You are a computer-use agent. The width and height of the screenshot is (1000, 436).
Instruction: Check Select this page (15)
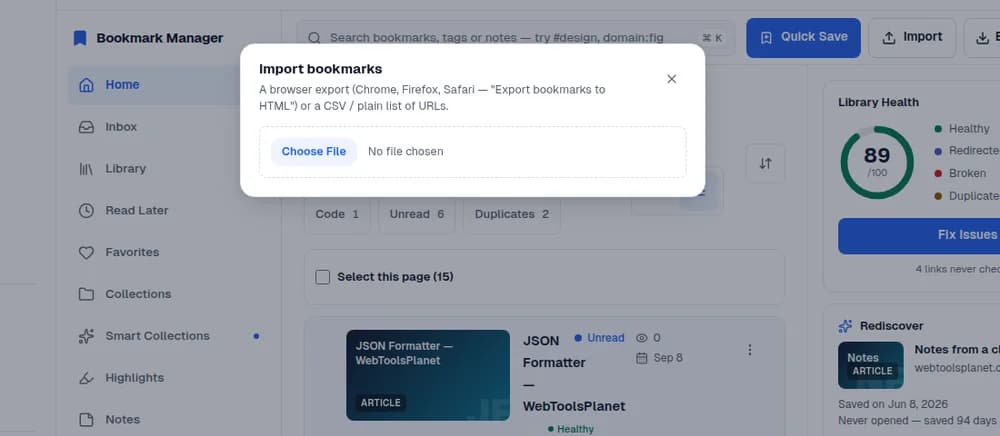(323, 277)
